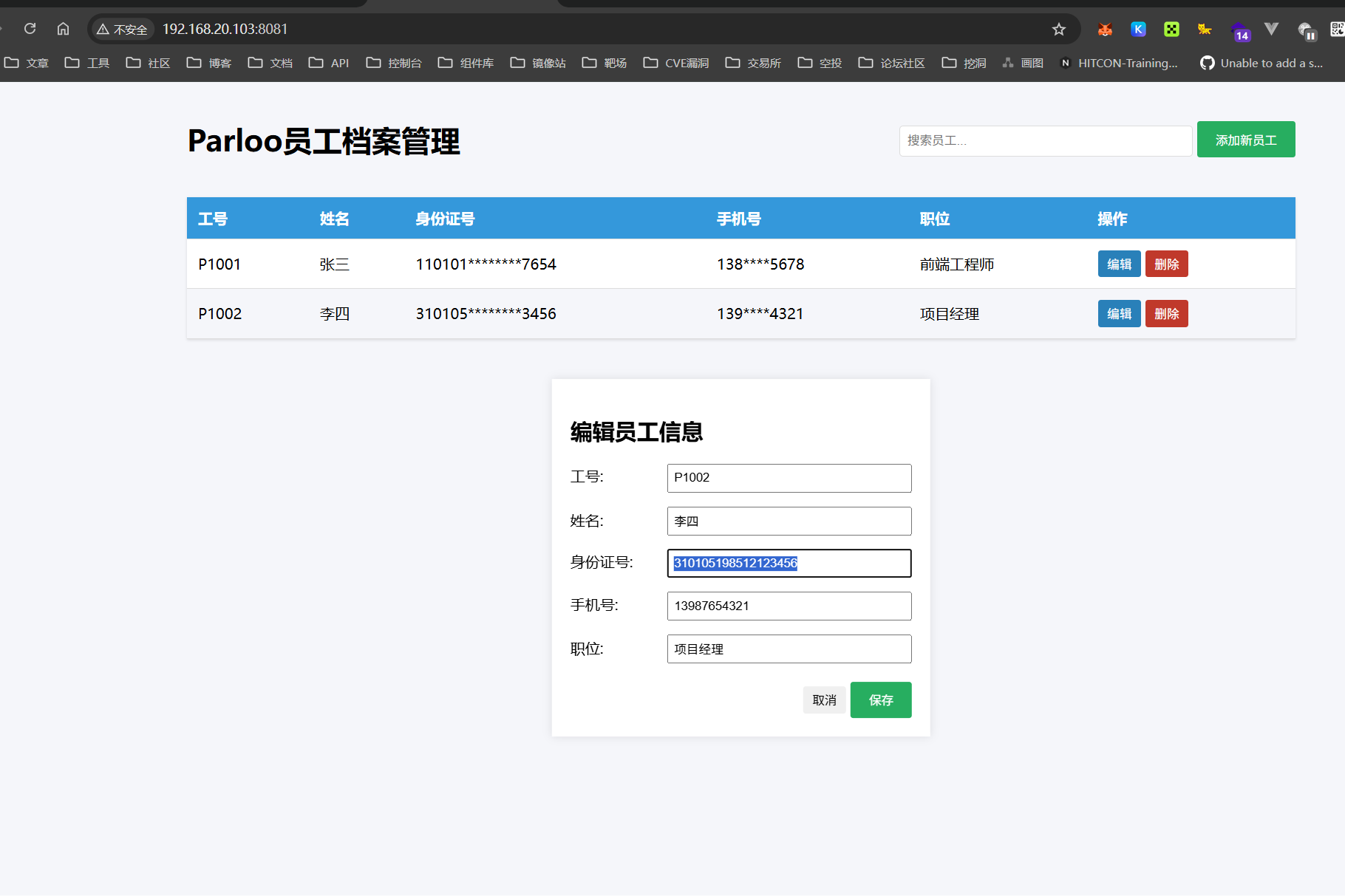Click the 编辑员工信息 form heading
Screen dimensions: 1345x896
(636, 431)
